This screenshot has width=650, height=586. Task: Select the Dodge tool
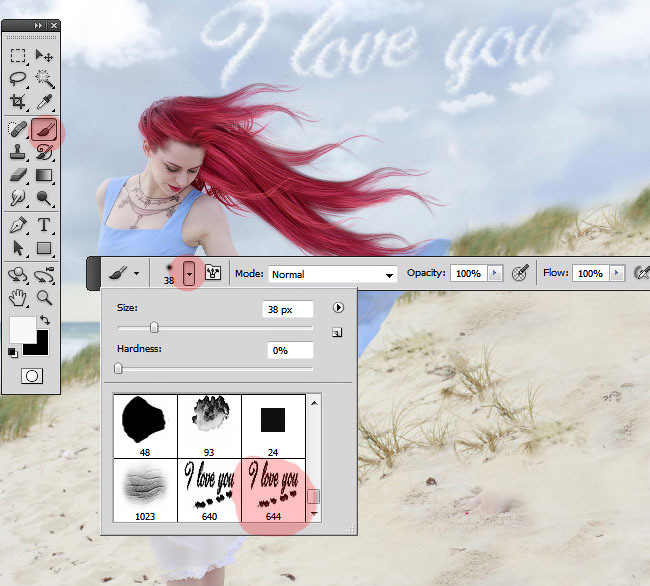[x=44, y=198]
